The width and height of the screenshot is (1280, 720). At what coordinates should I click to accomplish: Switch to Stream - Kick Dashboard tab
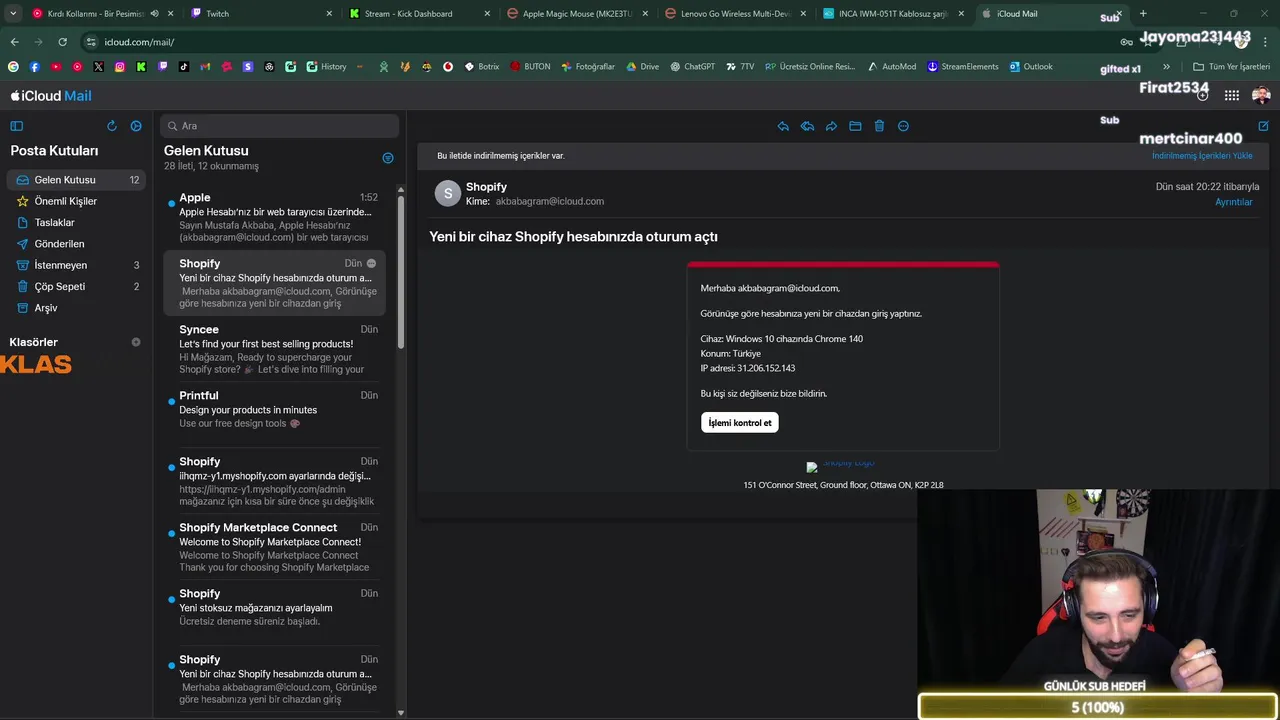click(420, 14)
